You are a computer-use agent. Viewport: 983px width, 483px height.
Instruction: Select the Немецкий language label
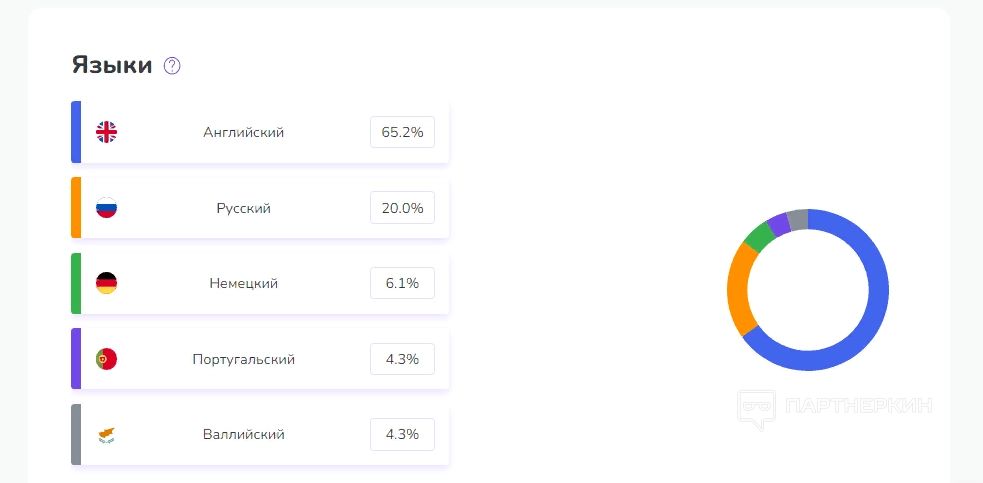click(243, 283)
